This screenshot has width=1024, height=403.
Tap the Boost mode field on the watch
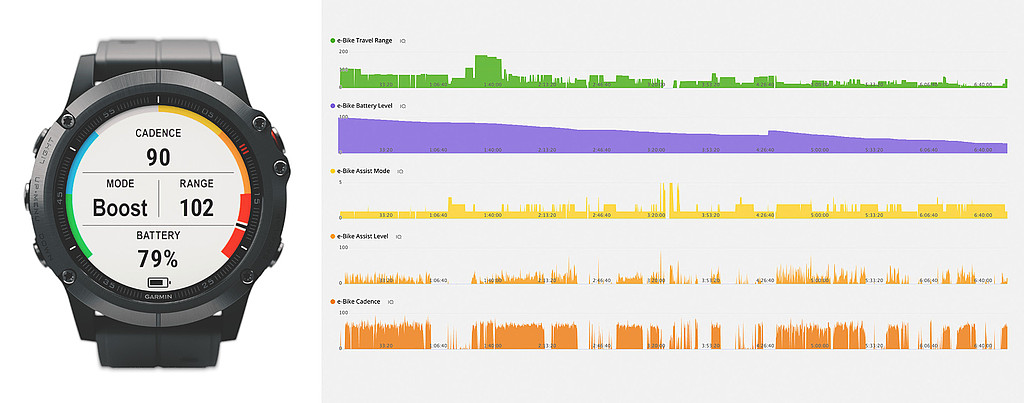pyautogui.click(x=119, y=200)
